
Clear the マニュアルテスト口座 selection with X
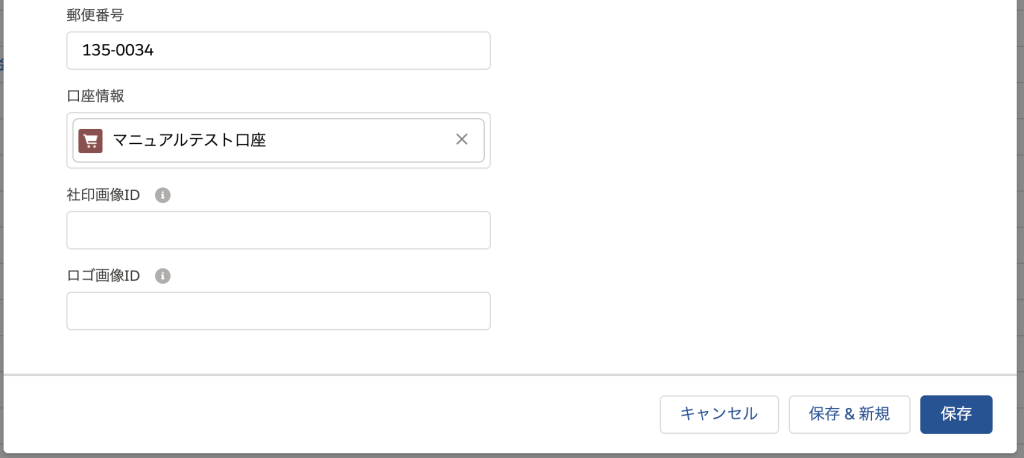coord(462,139)
